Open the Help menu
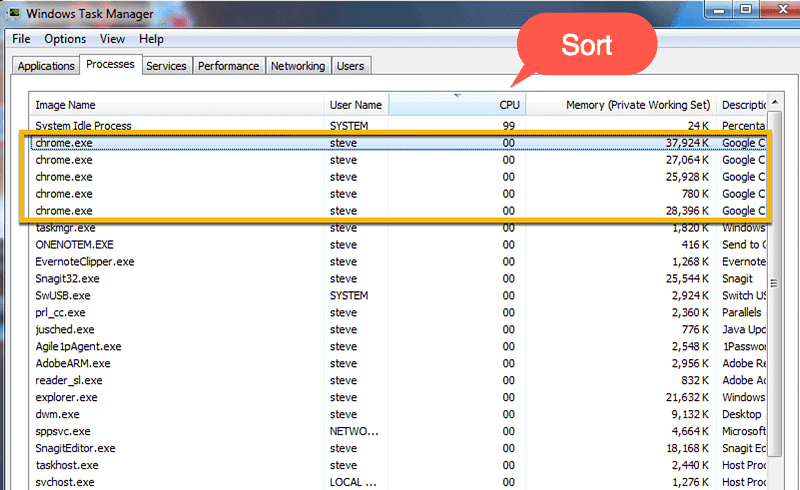This screenshot has width=800, height=490. [152, 39]
